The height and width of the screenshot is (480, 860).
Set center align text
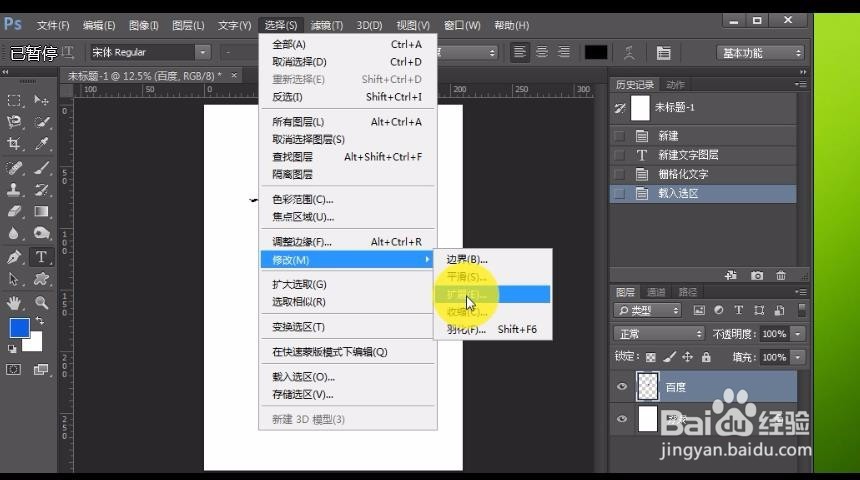click(x=542, y=52)
